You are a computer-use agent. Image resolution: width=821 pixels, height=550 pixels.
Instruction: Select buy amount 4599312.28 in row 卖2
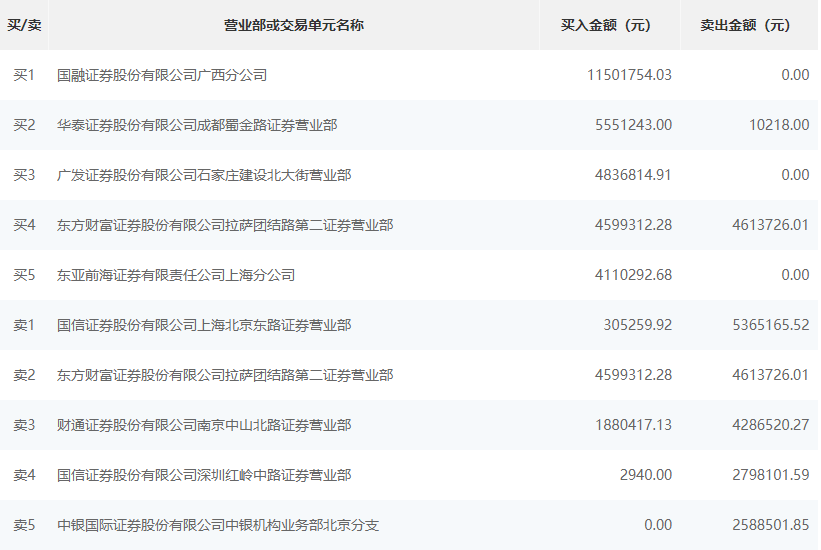[634, 375]
